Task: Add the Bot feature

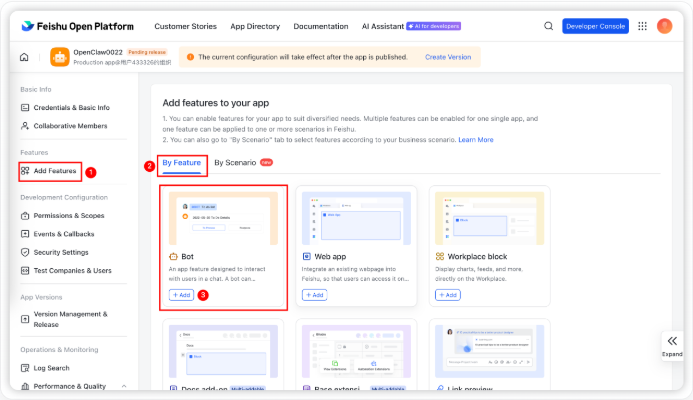Action: (182, 295)
